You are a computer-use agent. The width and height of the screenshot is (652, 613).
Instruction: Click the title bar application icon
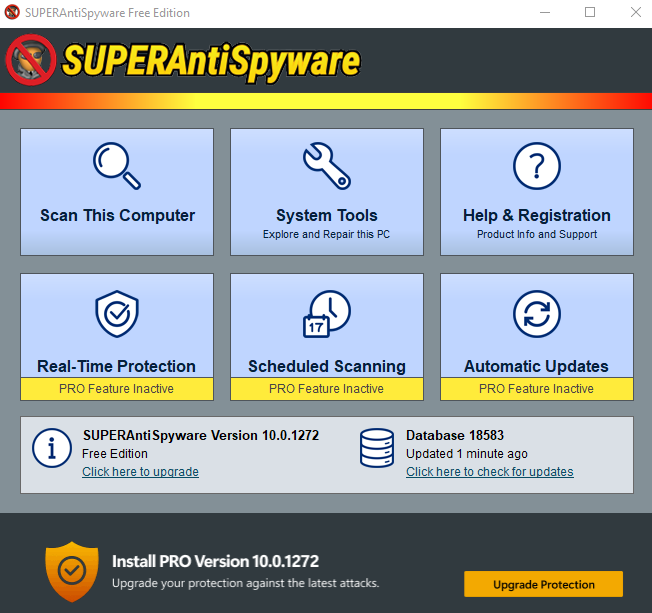tap(12, 12)
